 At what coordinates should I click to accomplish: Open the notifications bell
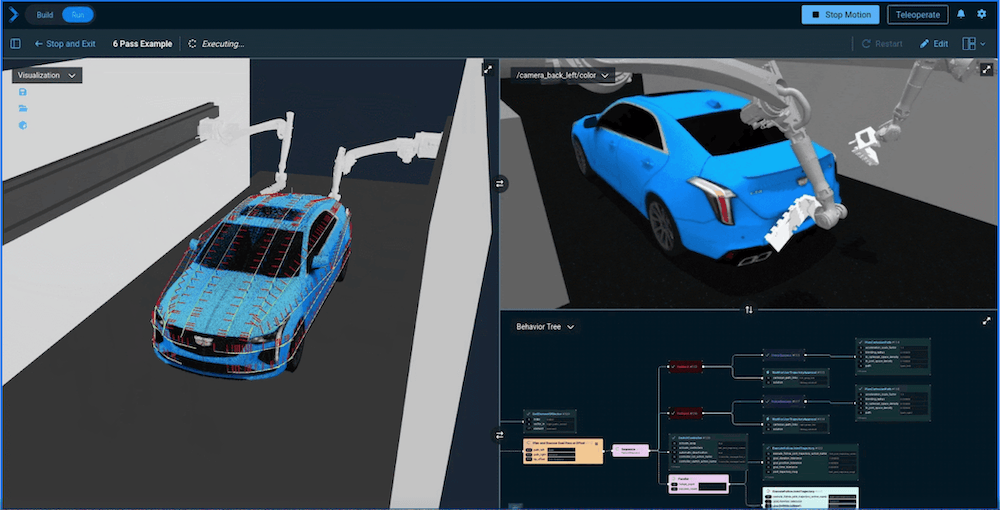[962, 14]
